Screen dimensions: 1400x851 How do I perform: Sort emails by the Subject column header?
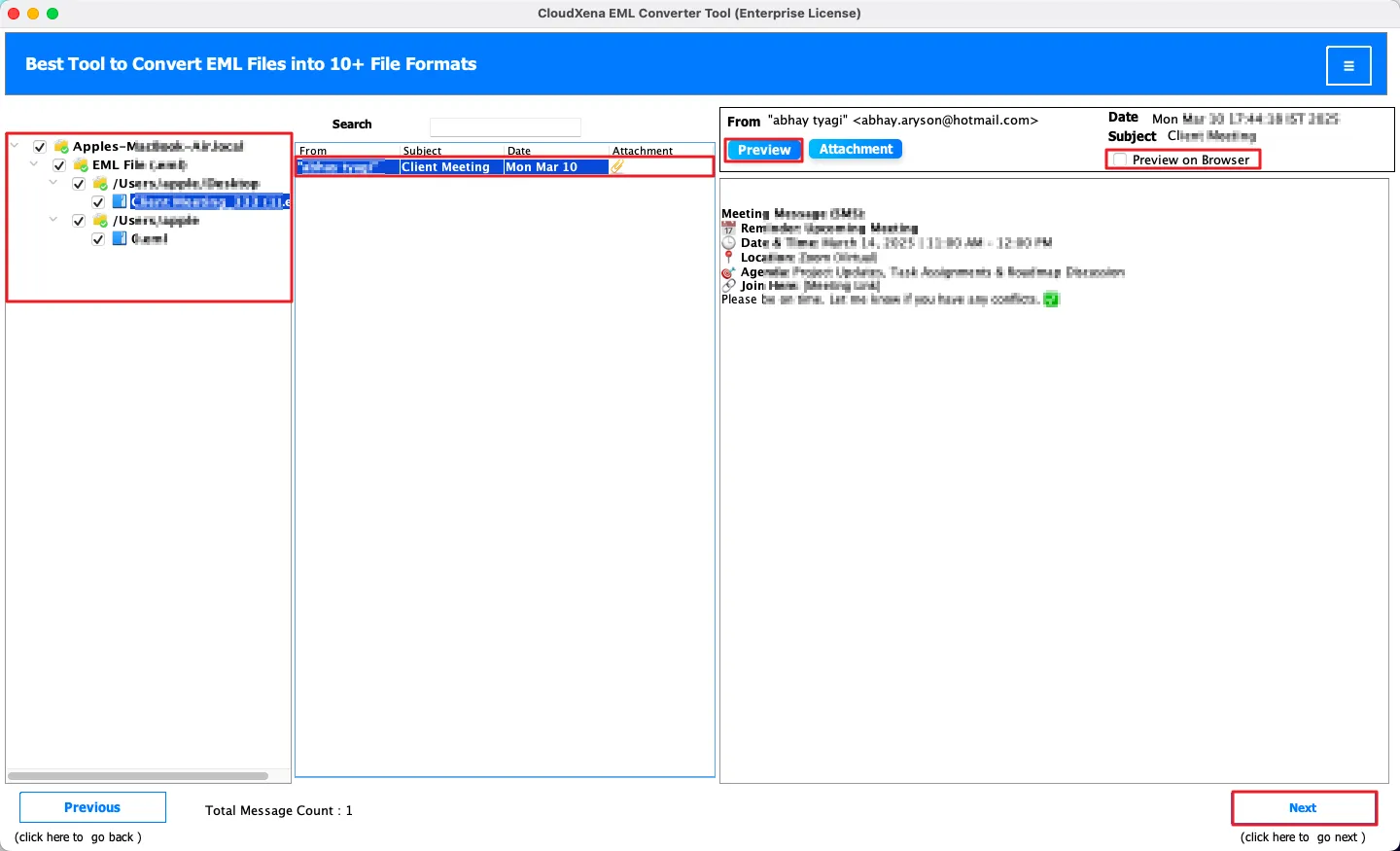[423, 151]
